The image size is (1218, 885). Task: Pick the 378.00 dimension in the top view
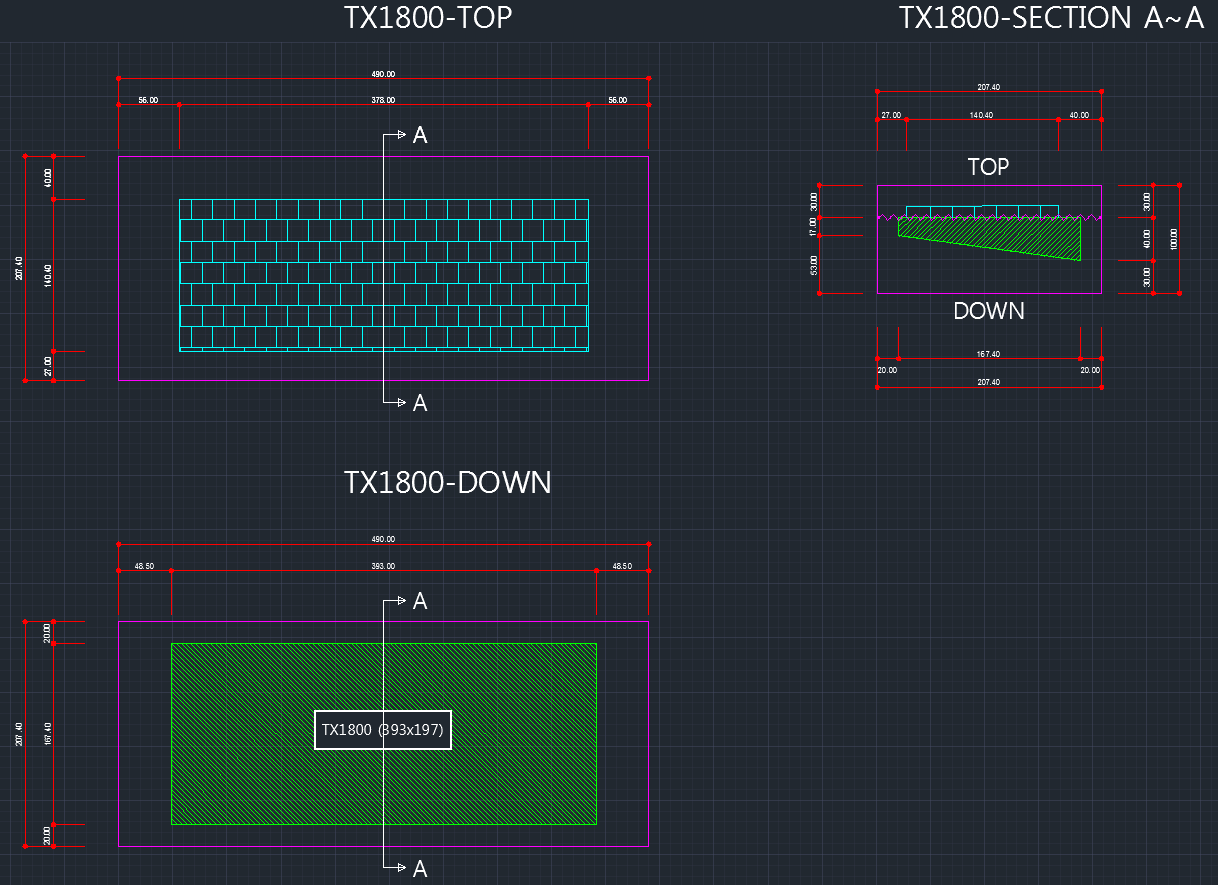click(383, 101)
